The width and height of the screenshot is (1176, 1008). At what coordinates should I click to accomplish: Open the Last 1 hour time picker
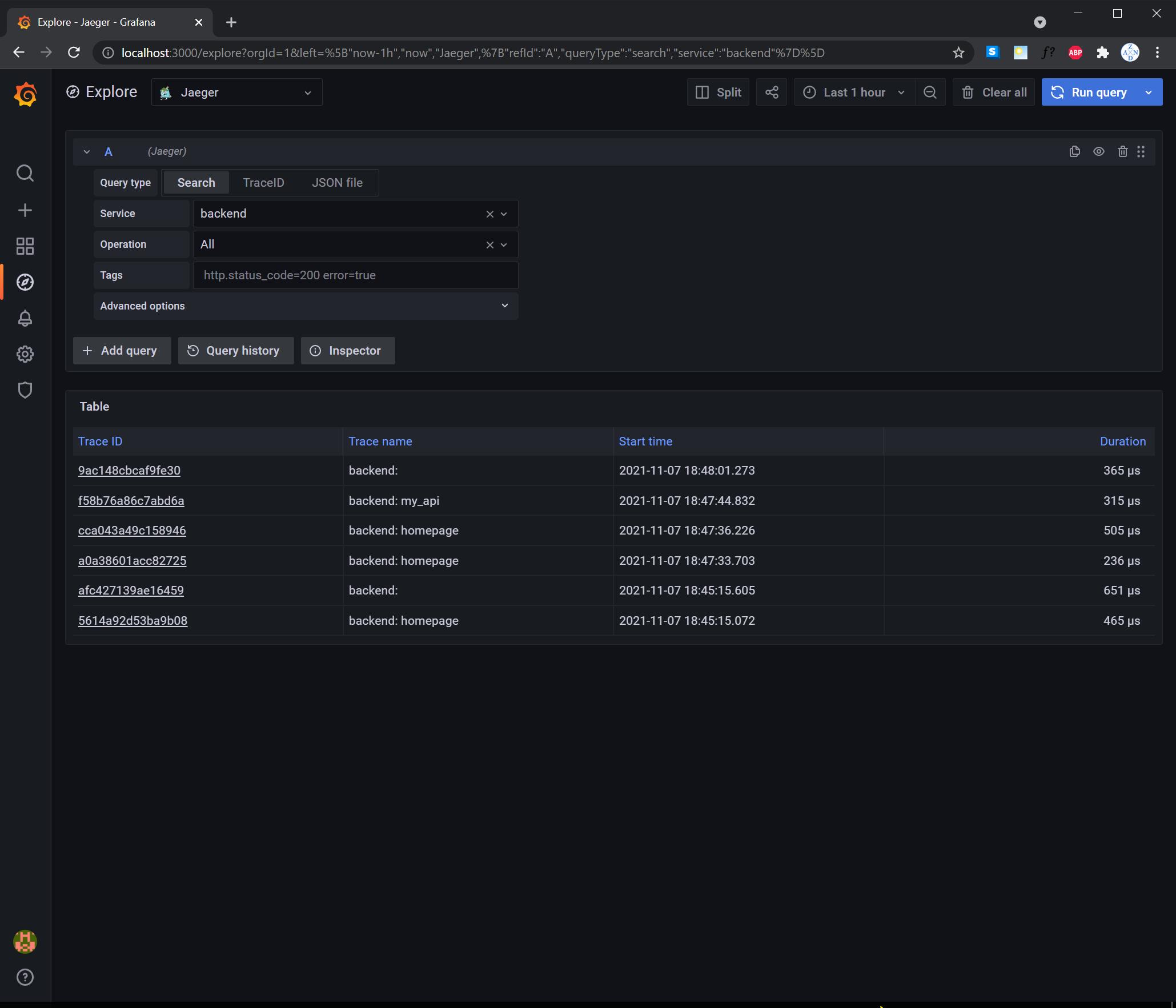click(x=854, y=93)
